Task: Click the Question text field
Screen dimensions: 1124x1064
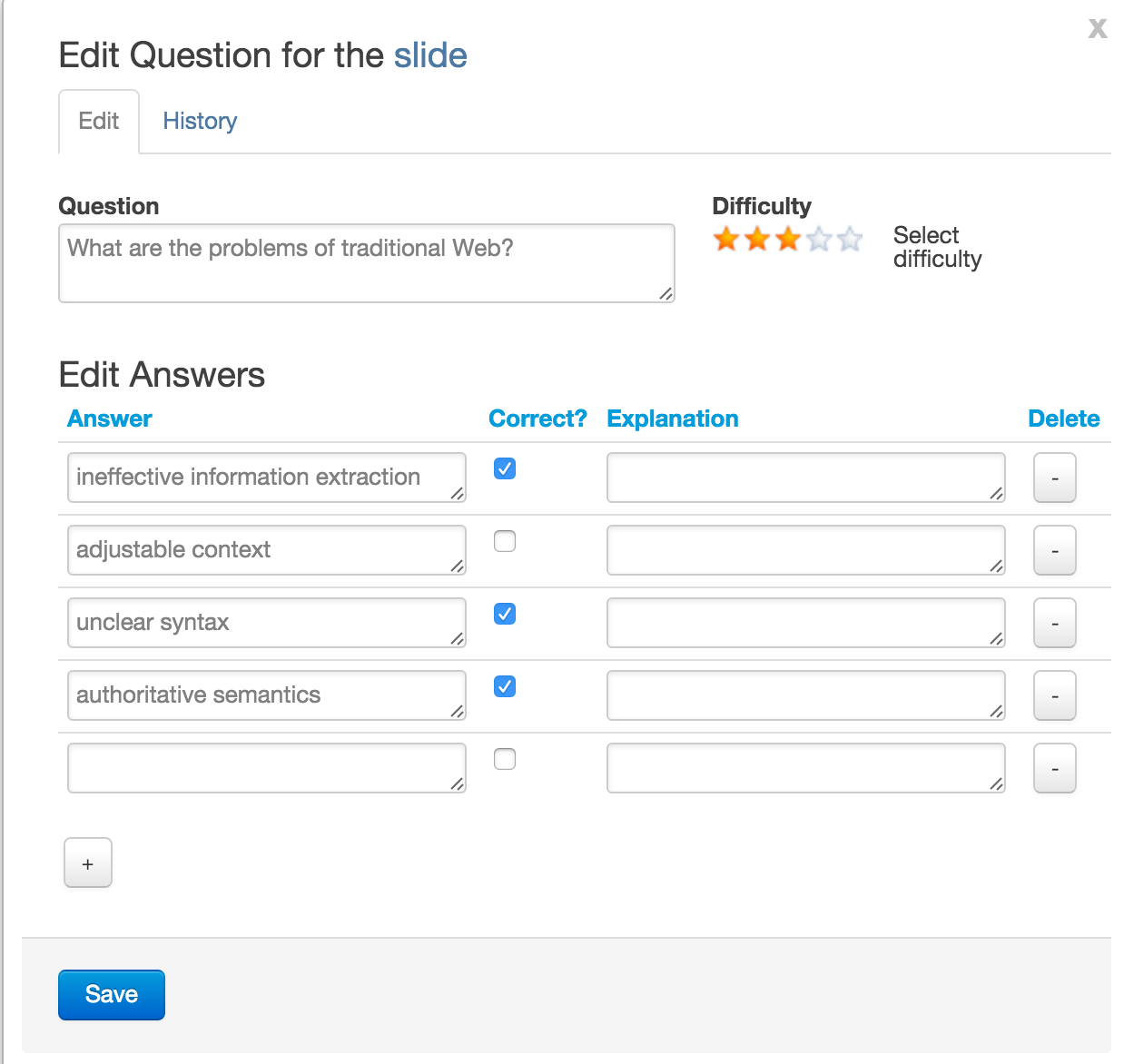Action: tap(367, 263)
